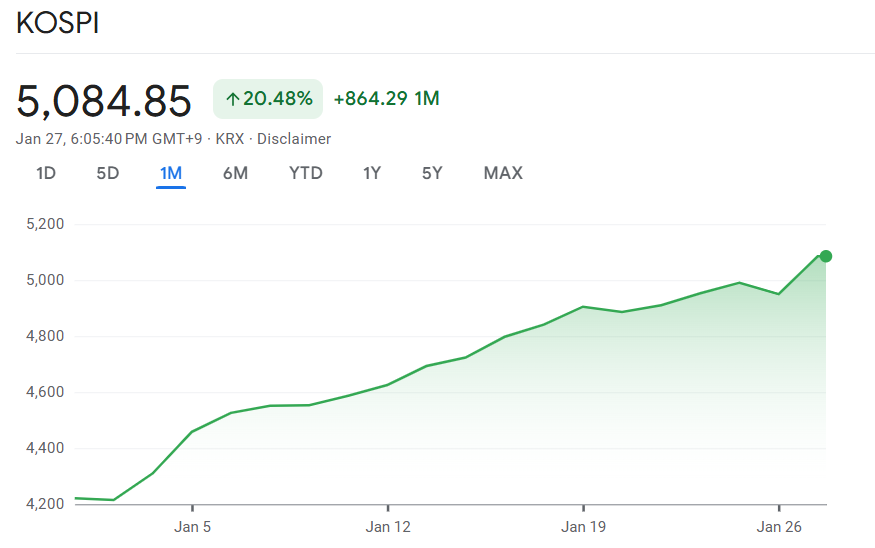Click the KOSPI index title
The height and width of the screenshot is (548, 875).
pyautogui.click(x=58, y=25)
